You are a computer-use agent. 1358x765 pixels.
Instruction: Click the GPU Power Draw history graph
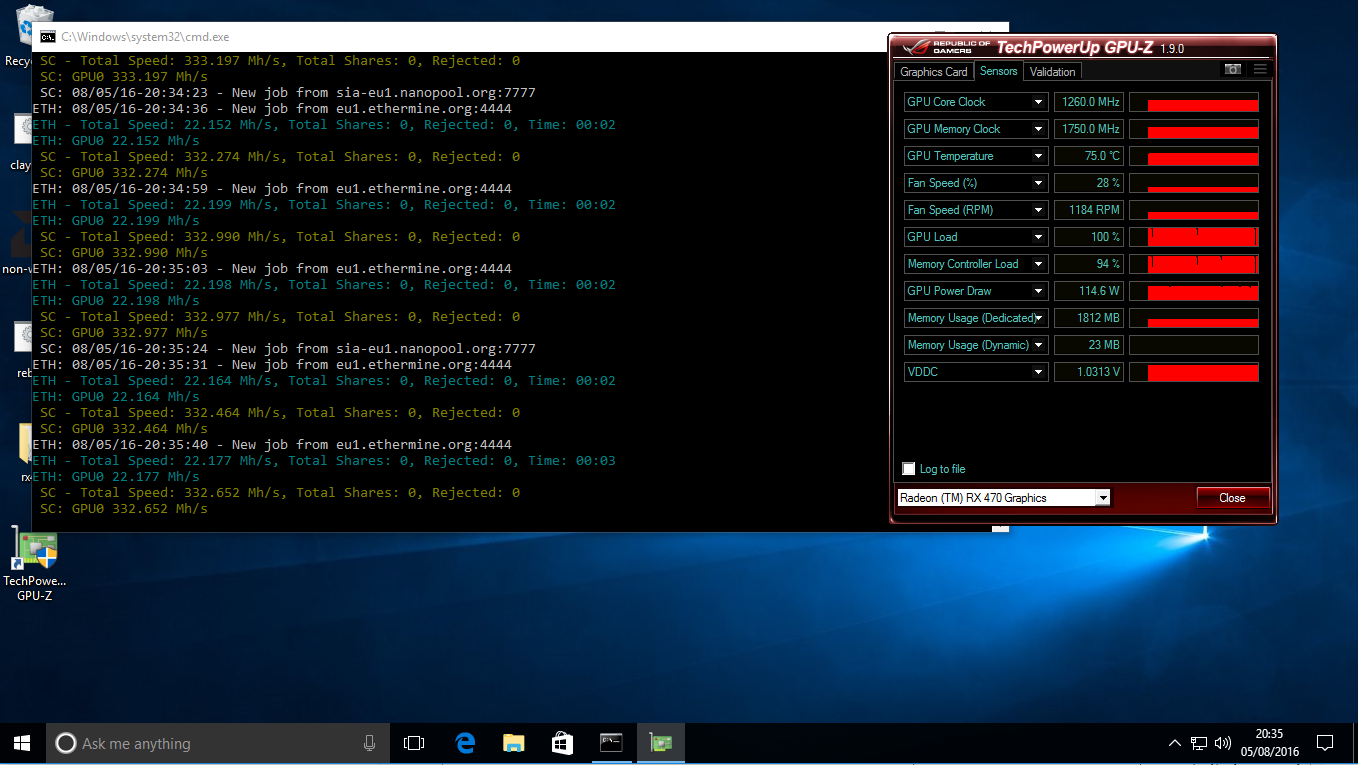tap(1194, 291)
